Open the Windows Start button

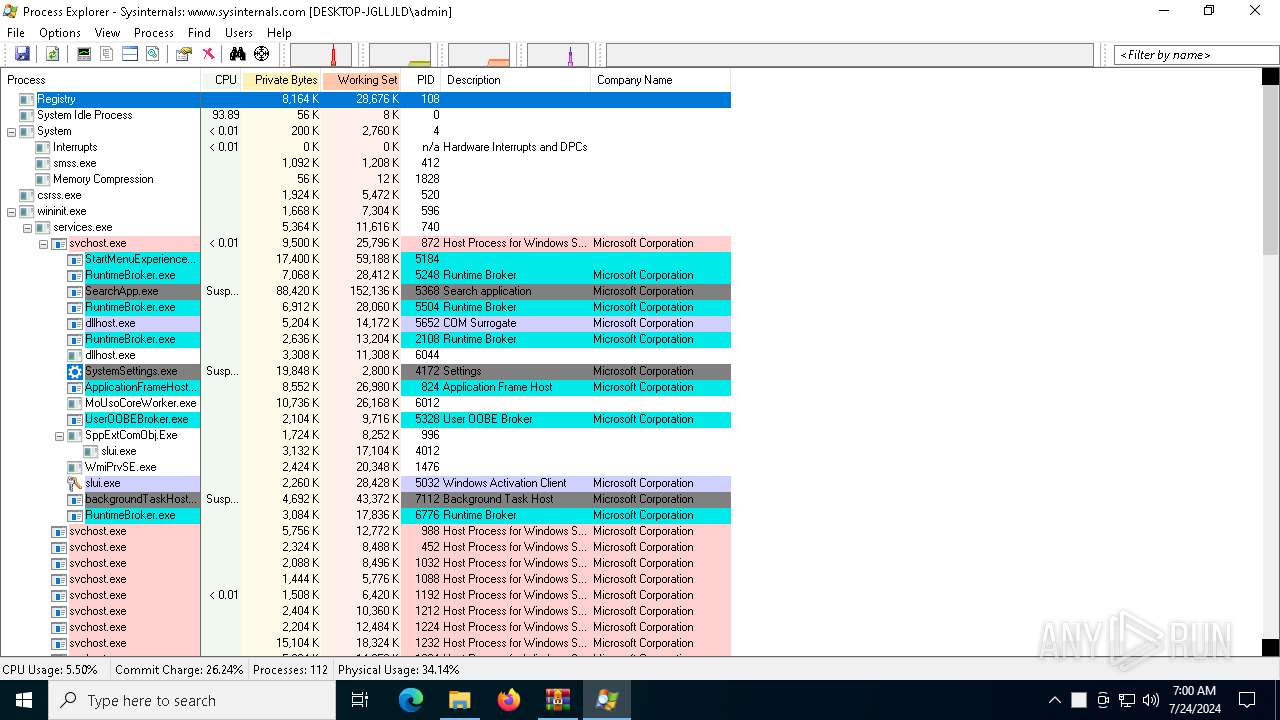click(x=24, y=700)
